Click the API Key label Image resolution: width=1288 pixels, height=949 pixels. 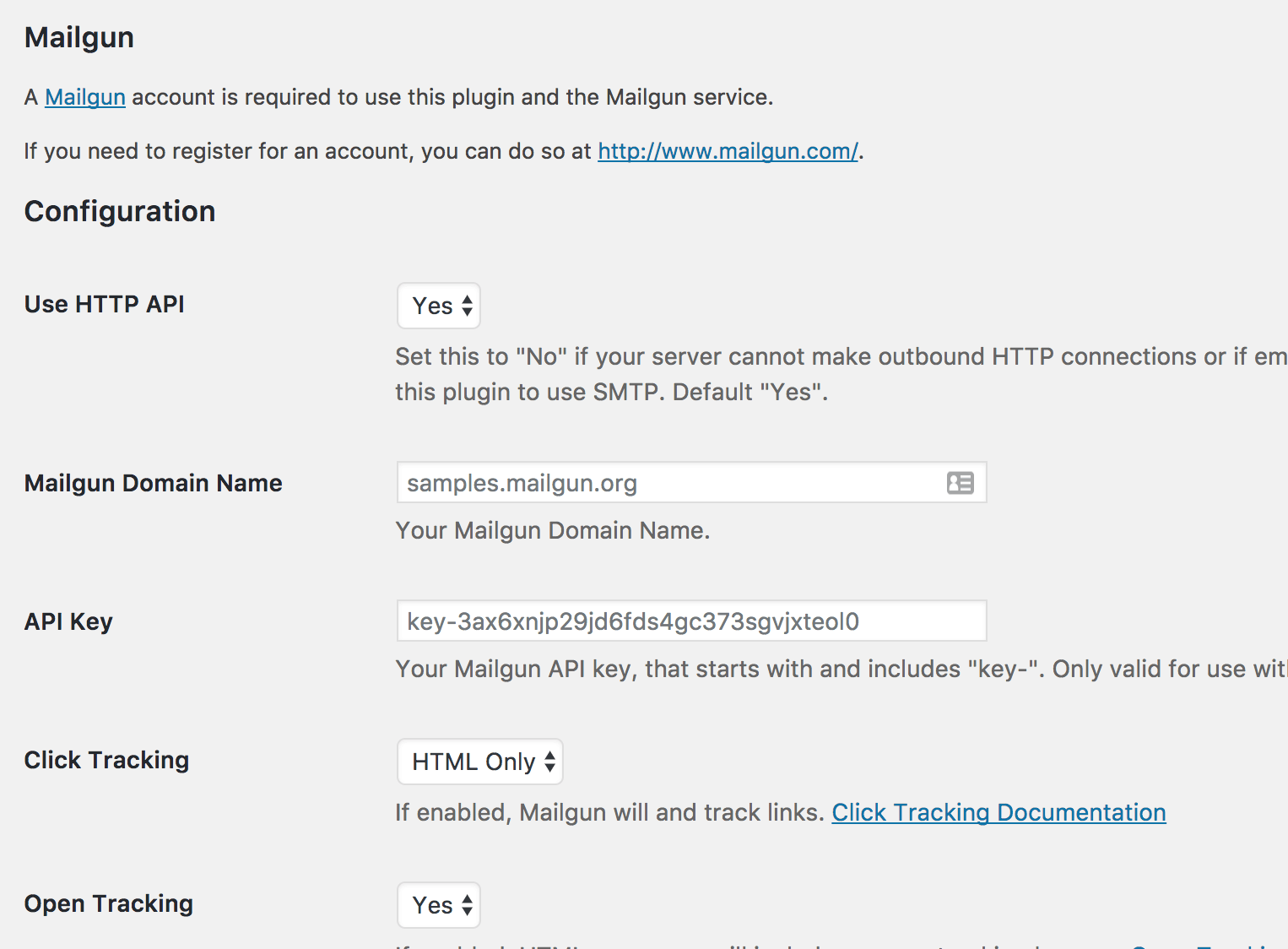pyautogui.click(x=68, y=621)
